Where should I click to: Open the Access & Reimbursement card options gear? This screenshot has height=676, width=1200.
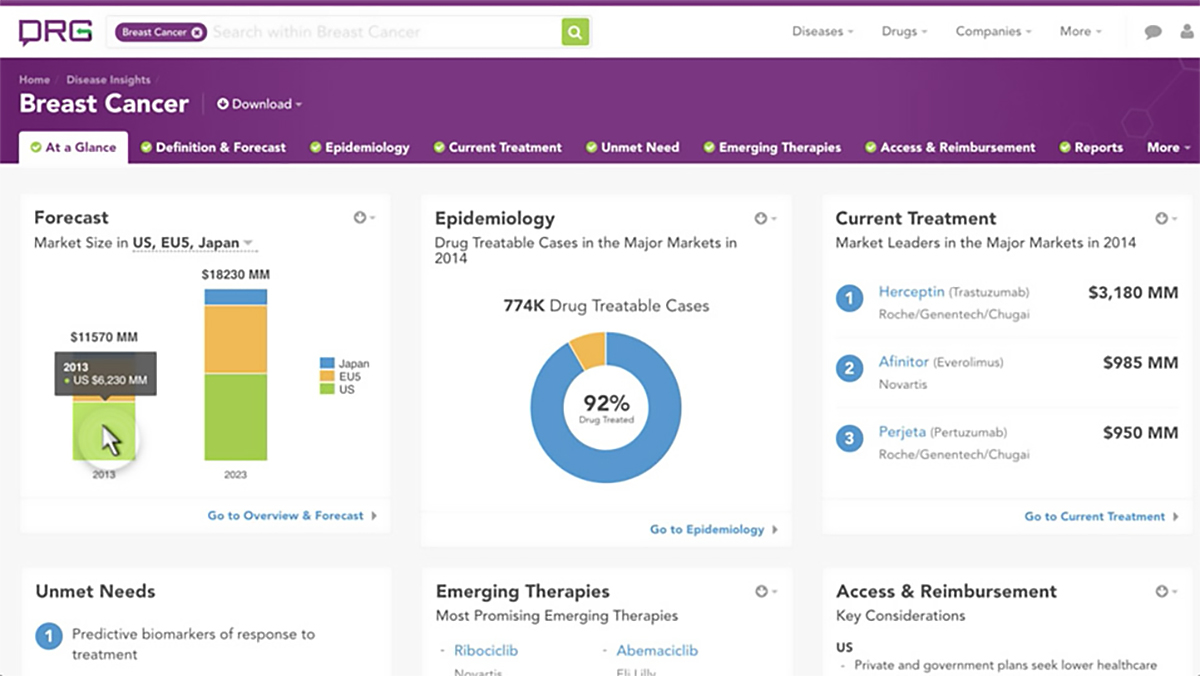point(1166,591)
